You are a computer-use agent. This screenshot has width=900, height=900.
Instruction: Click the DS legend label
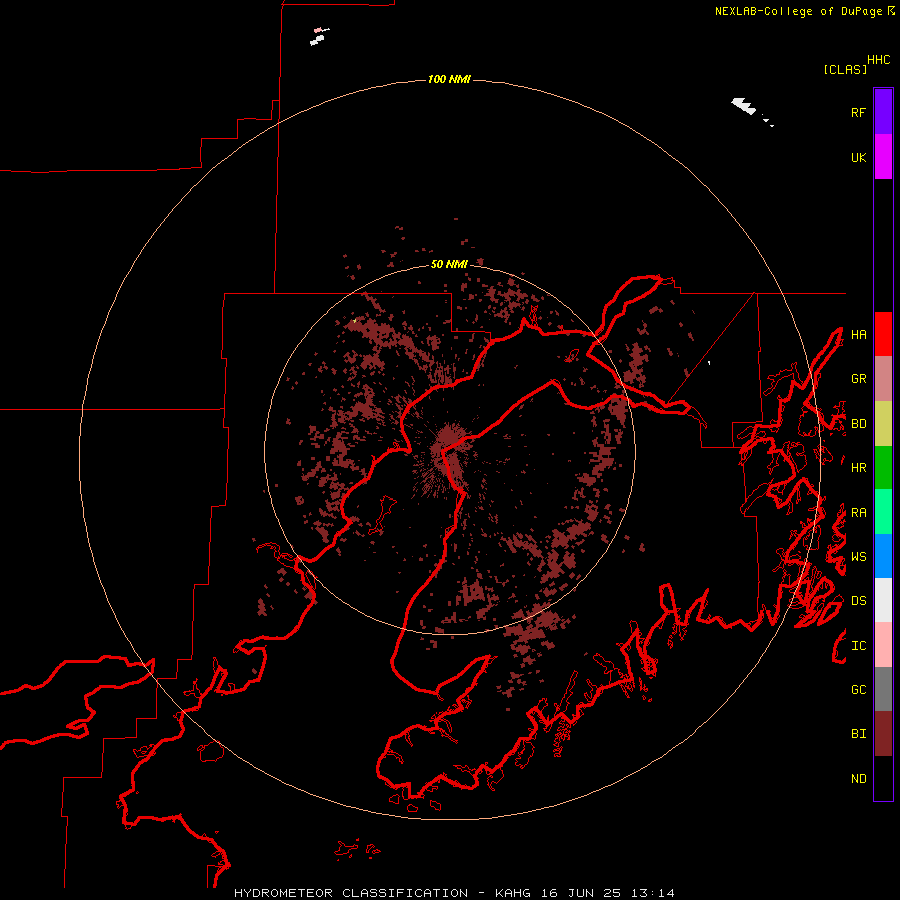pos(858,601)
